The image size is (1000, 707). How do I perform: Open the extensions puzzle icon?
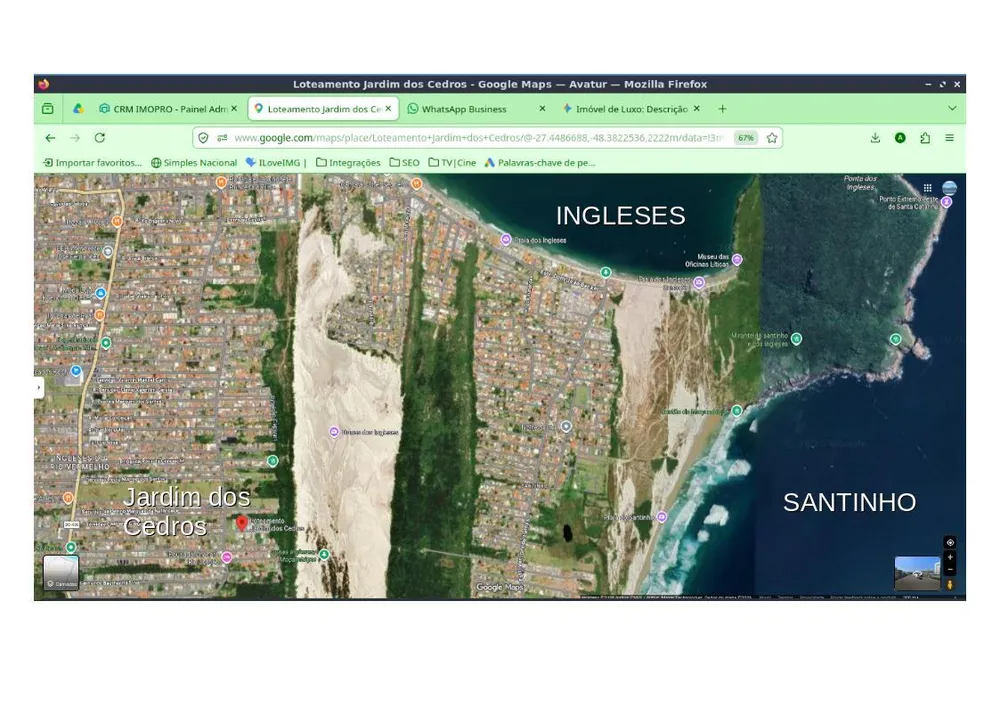[925, 138]
